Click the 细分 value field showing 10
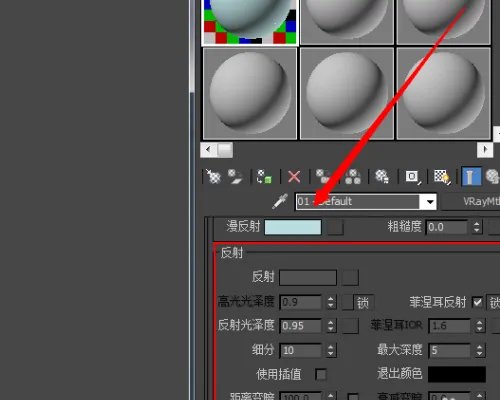This screenshot has width=500, height=400. 301,350
